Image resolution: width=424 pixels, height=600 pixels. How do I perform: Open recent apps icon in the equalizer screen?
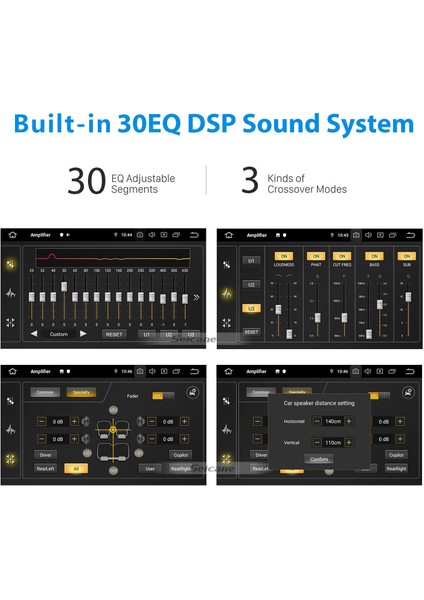click(x=176, y=235)
